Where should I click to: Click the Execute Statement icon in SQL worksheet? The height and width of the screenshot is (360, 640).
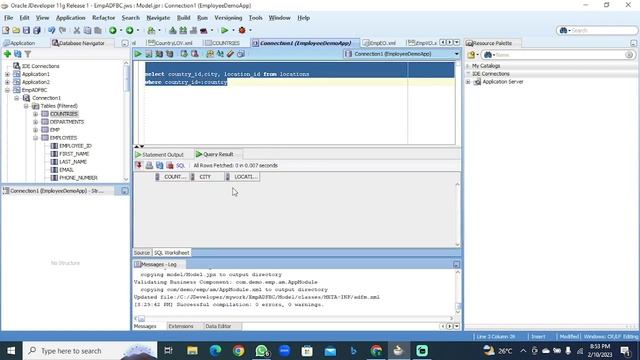coord(138,54)
